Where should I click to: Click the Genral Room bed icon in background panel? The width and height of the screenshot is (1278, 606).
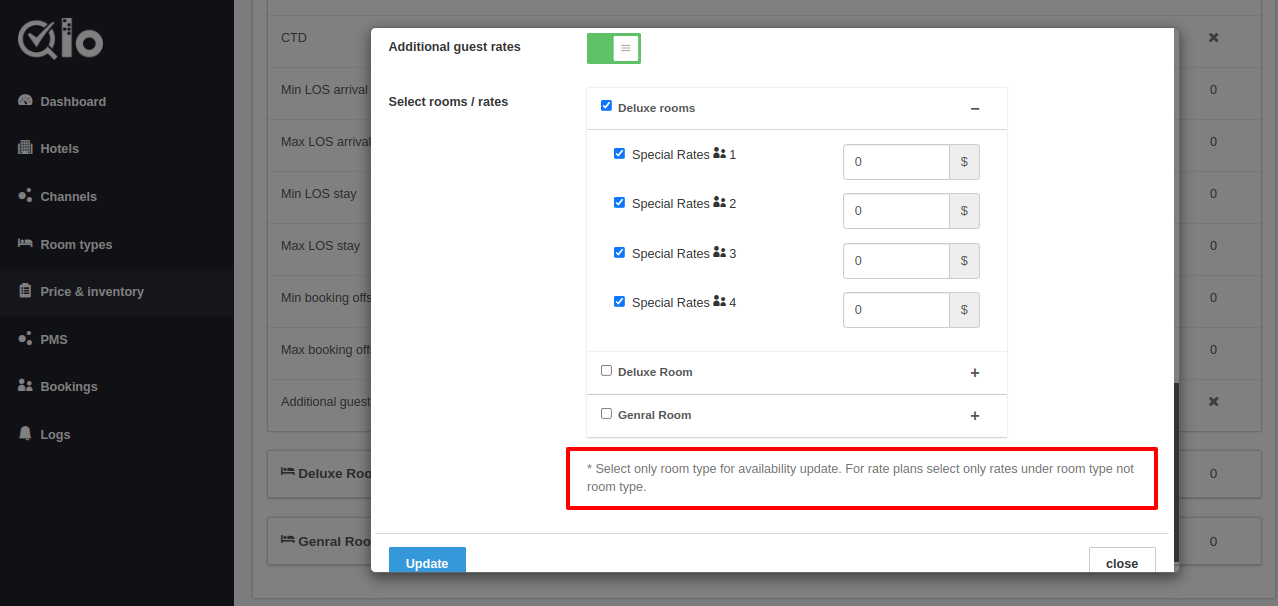coord(287,541)
